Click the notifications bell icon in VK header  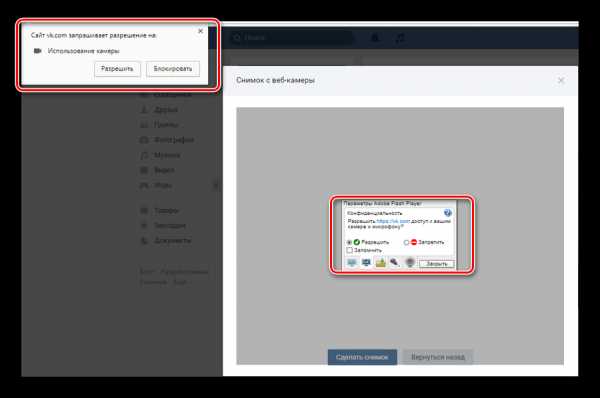pos(375,38)
